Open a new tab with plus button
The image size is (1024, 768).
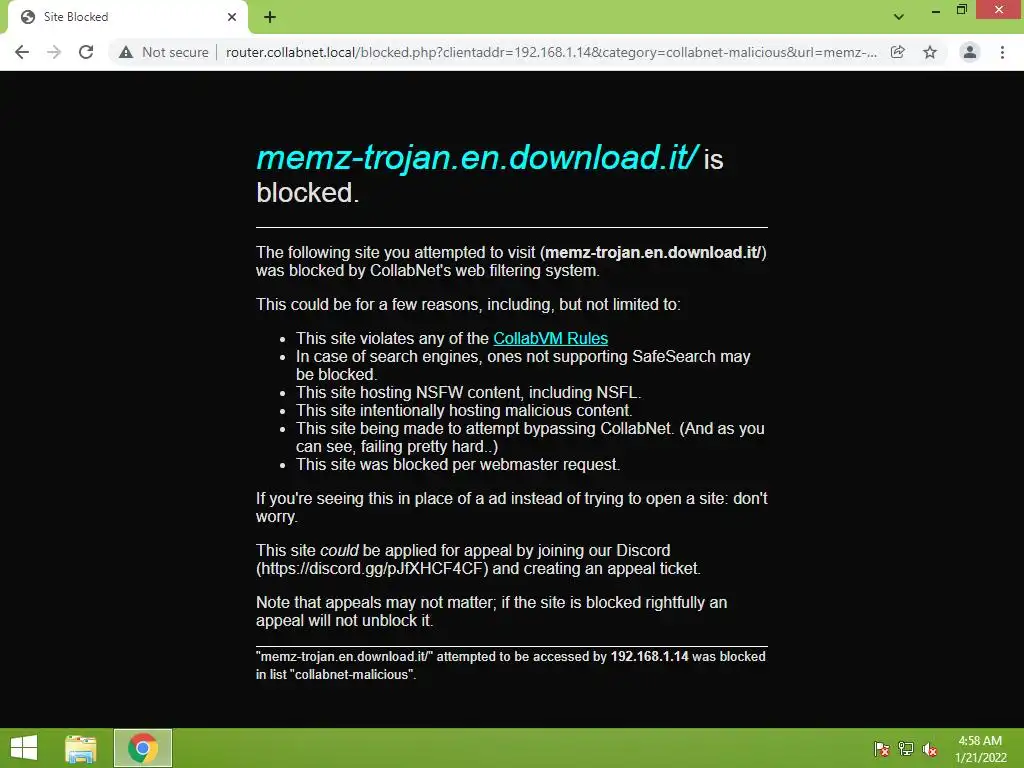(270, 17)
